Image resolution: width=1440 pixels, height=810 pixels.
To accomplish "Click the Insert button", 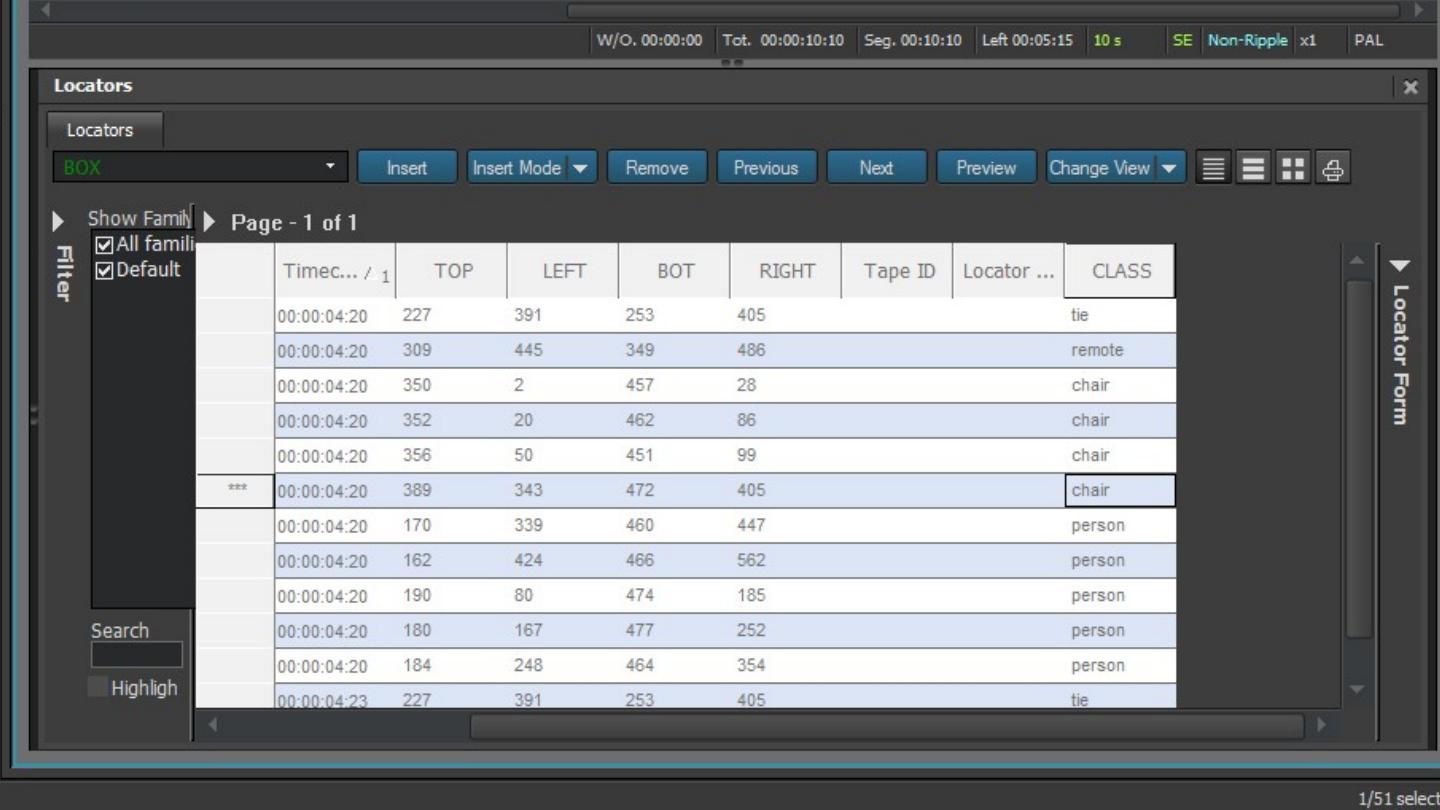I will [407, 168].
